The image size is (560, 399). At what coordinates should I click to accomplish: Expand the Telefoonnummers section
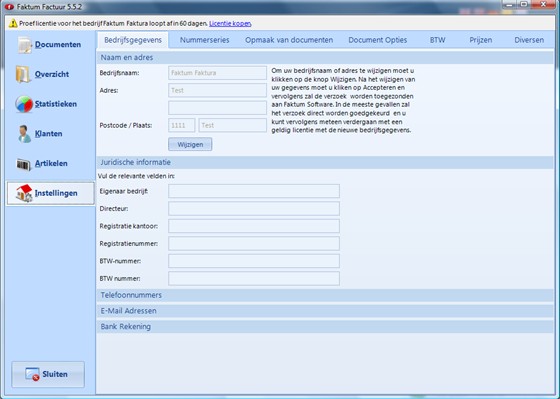[x=325, y=295]
